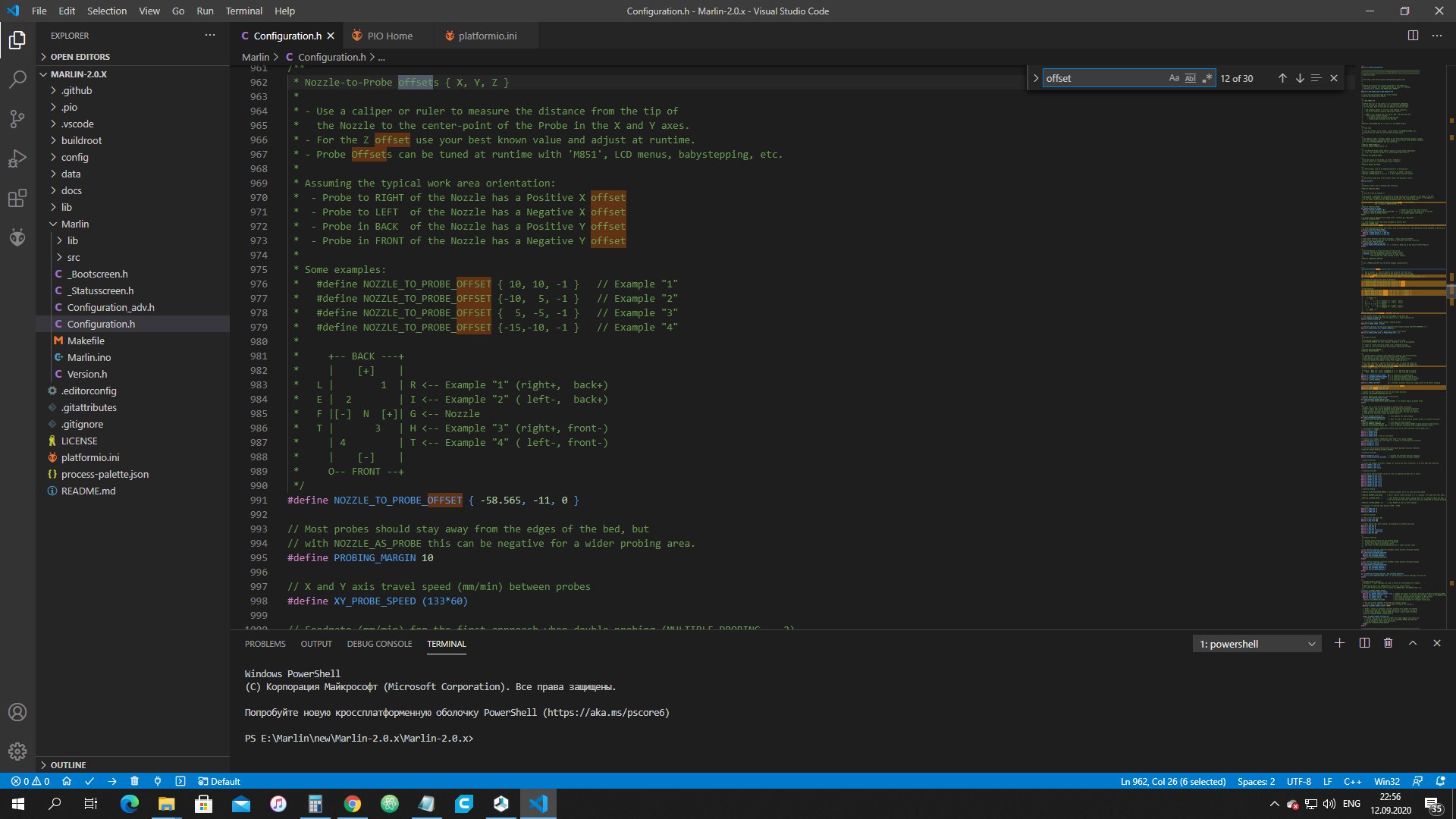Expand the OUTLINE section

click(x=133, y=765)
